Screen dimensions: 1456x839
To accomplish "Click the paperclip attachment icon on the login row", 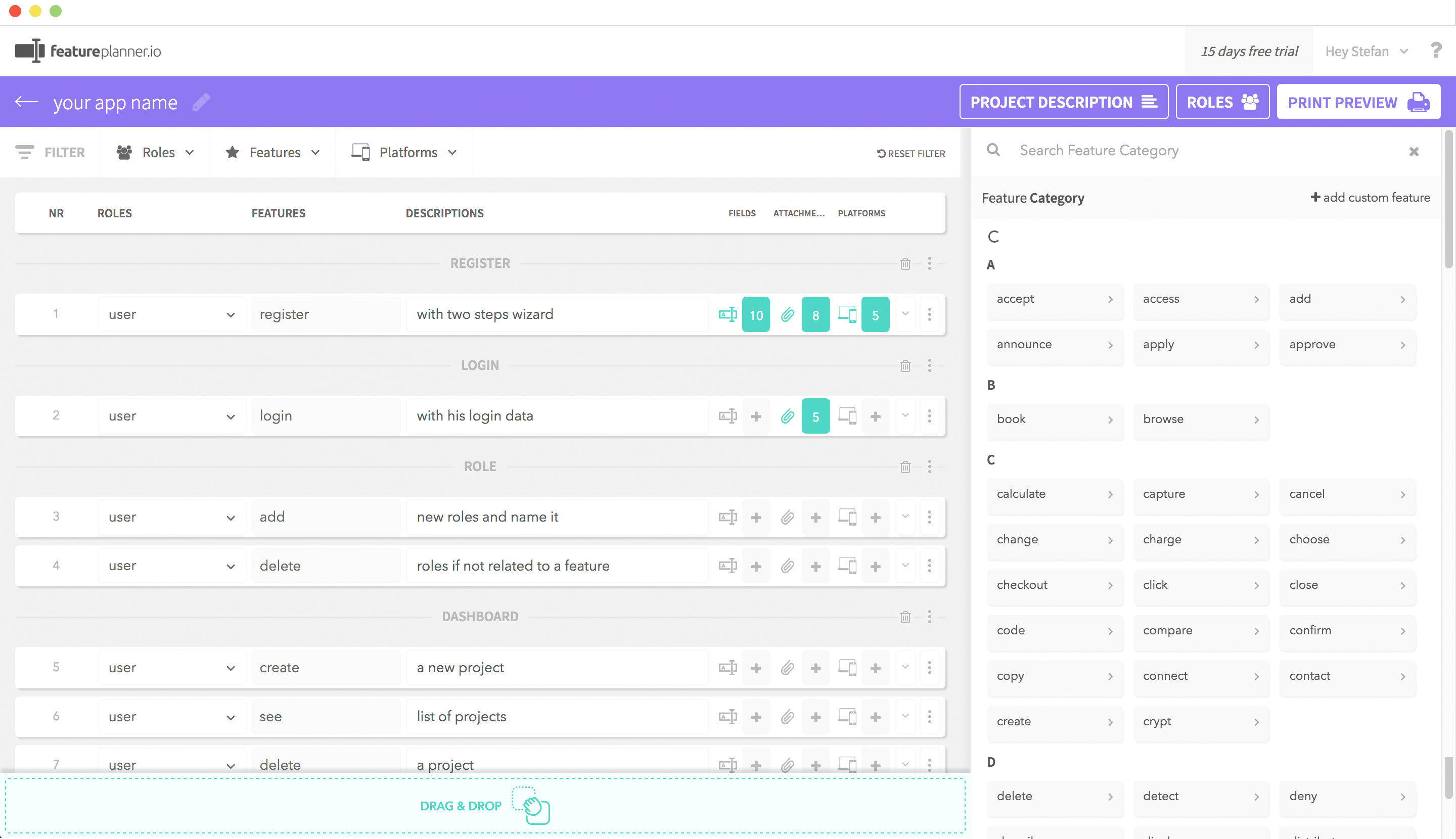I will (787, 415).
